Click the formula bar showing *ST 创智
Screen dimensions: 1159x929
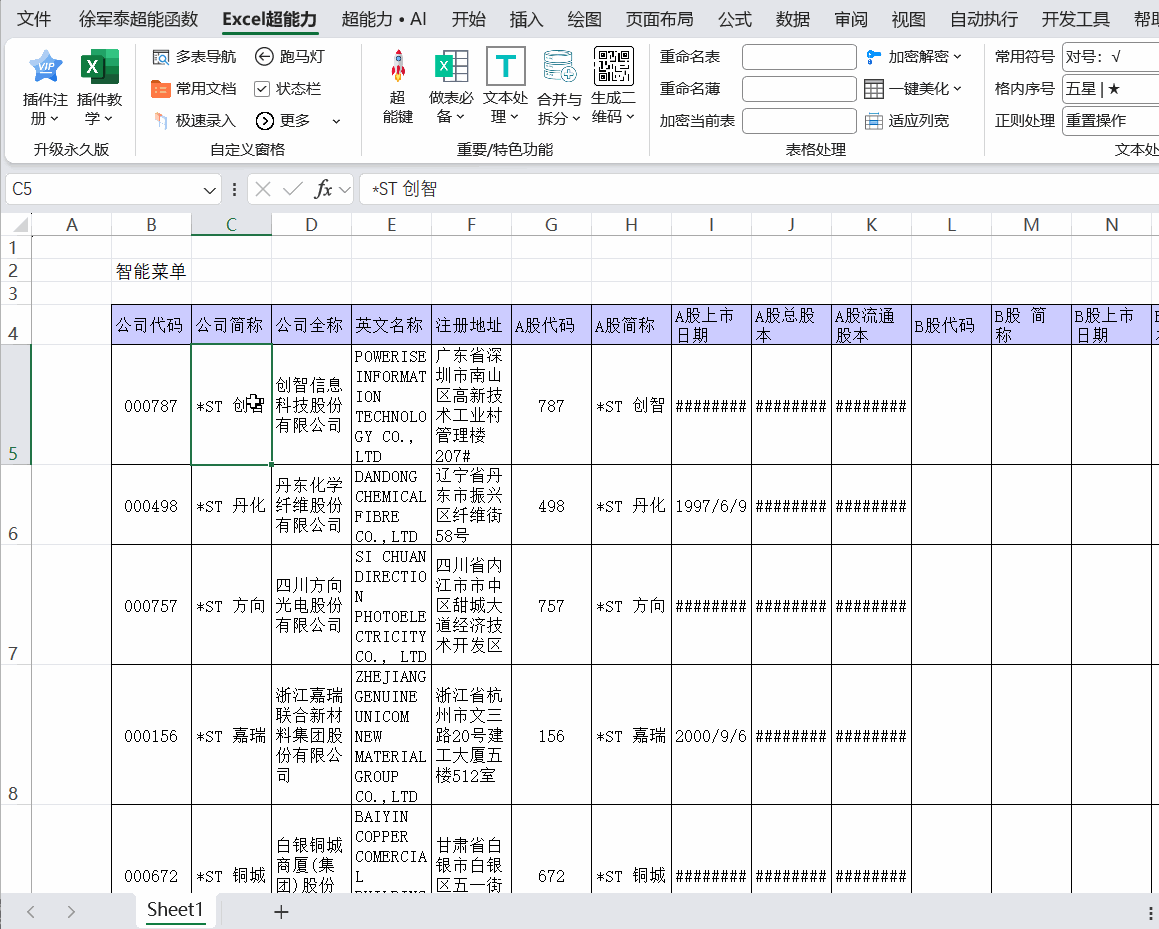tap(758, 189)
